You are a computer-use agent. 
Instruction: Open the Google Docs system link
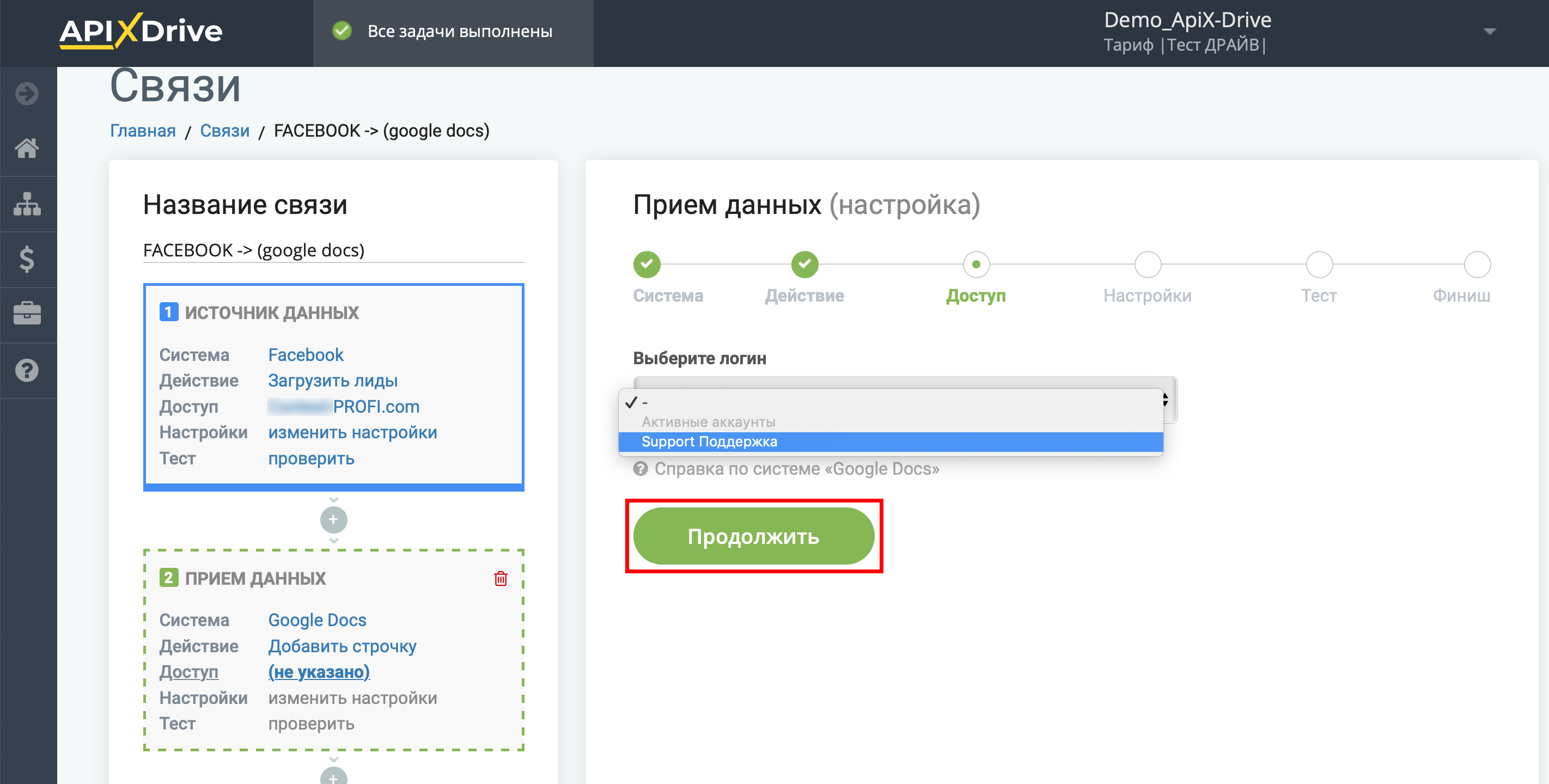pyautogui.click(x=317, y=620)
